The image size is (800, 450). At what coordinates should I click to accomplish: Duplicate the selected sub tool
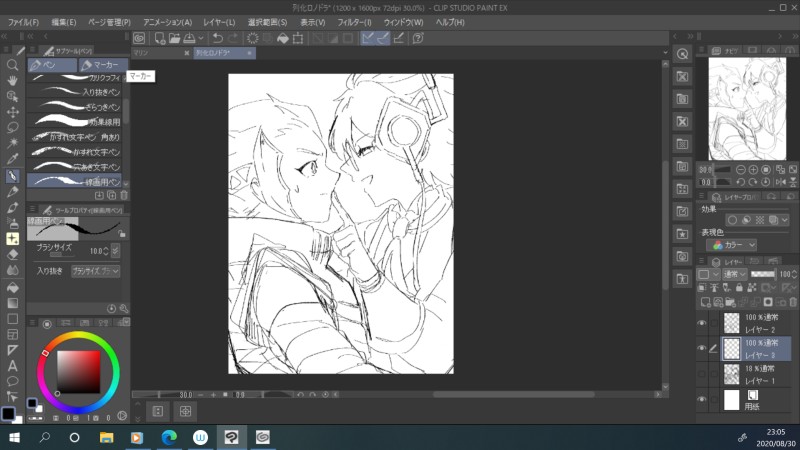click(x=112, y=195)
